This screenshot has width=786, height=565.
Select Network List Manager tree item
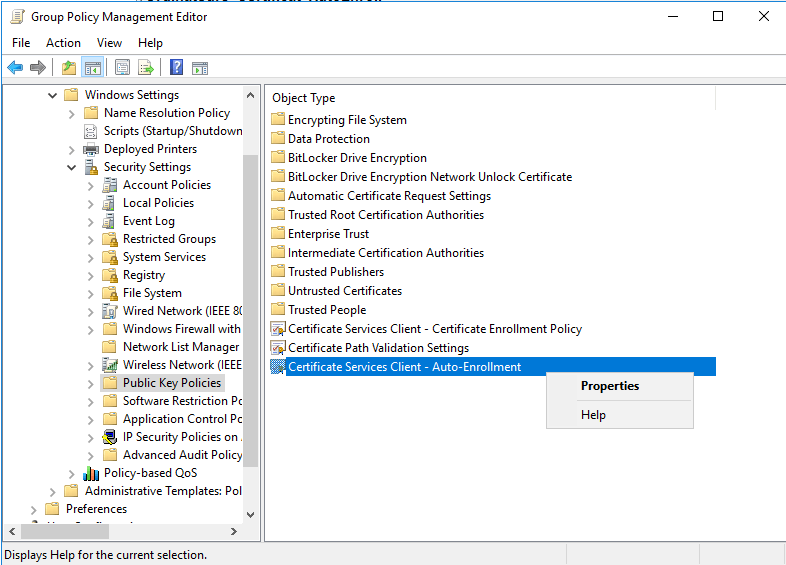[181, 347]
